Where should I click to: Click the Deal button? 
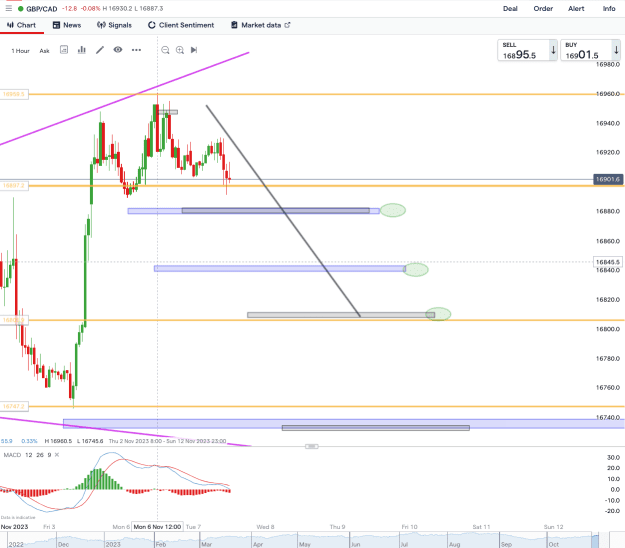pos(510,8)
